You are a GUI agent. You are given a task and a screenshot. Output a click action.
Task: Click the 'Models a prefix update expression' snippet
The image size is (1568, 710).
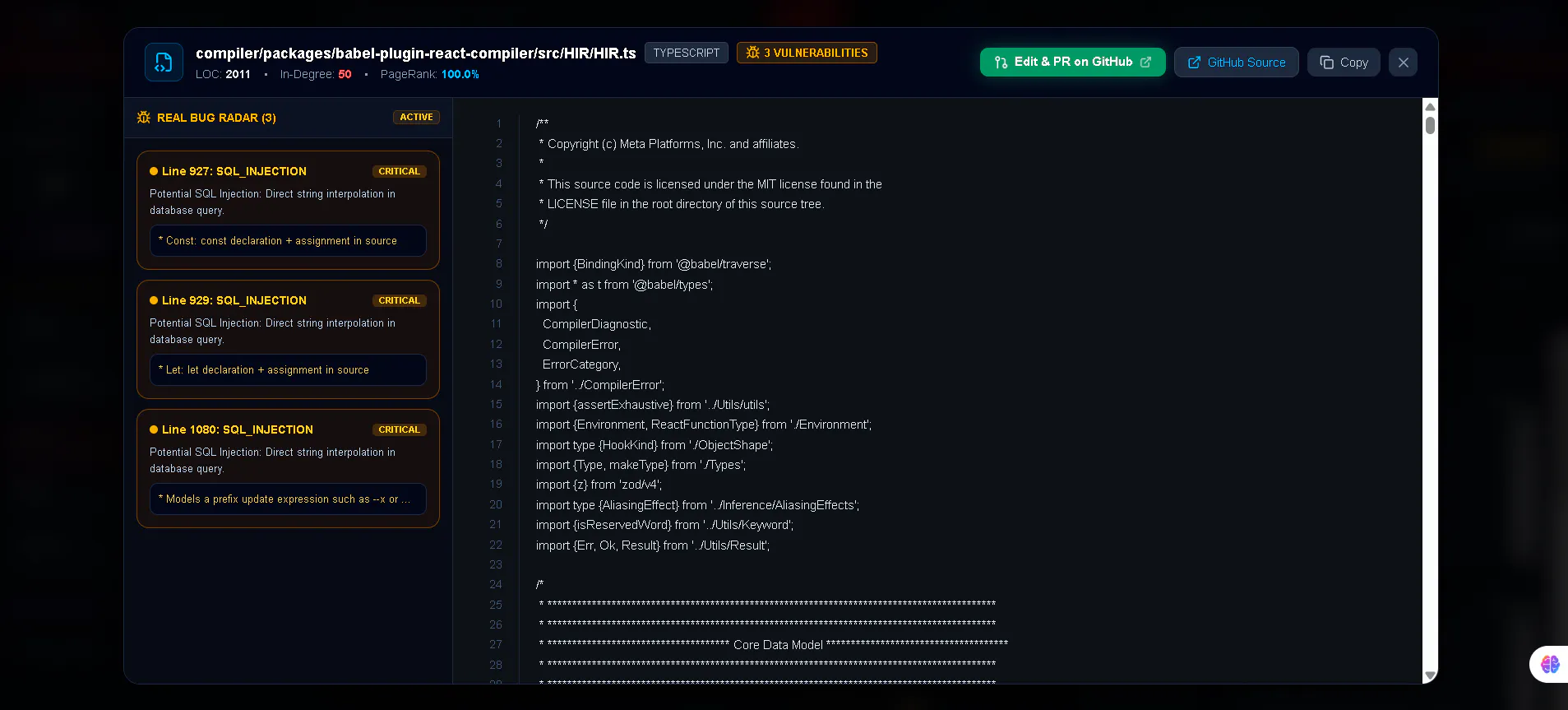coord(288,499)
